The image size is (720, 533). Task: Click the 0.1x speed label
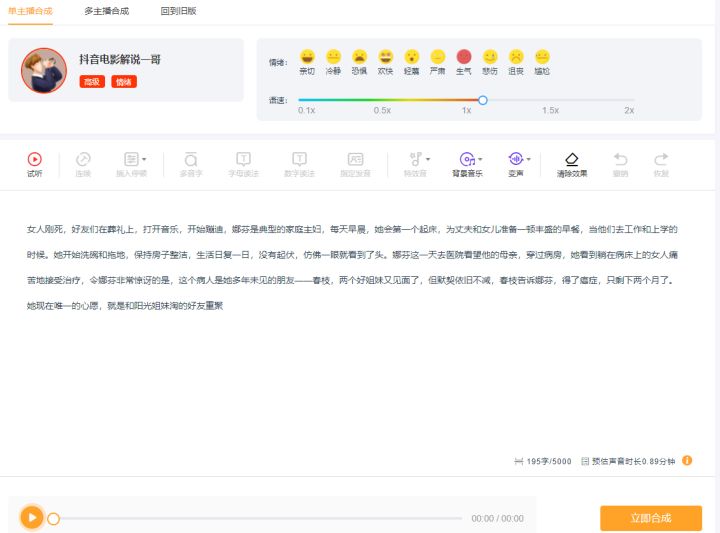[306, 111]
